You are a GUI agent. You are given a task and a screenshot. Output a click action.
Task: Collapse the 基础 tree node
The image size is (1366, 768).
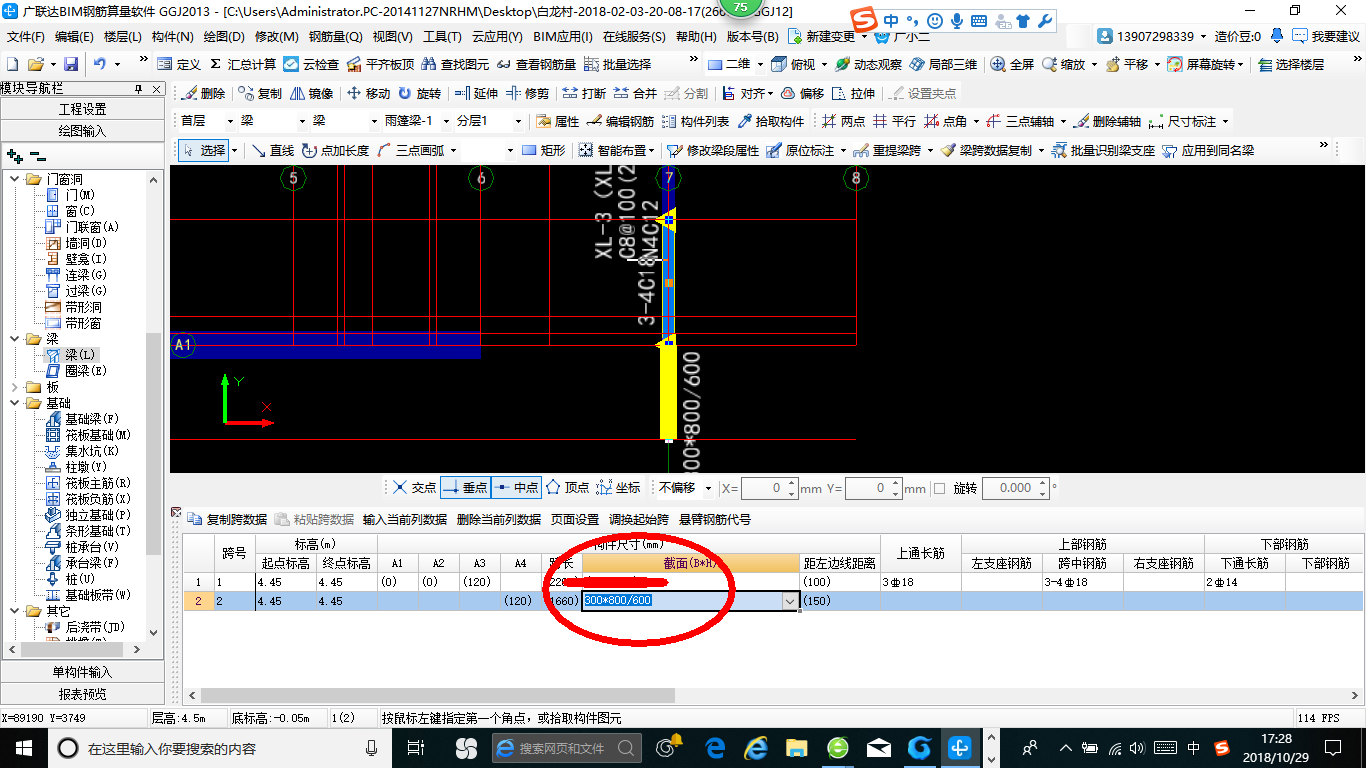(14, 403)
